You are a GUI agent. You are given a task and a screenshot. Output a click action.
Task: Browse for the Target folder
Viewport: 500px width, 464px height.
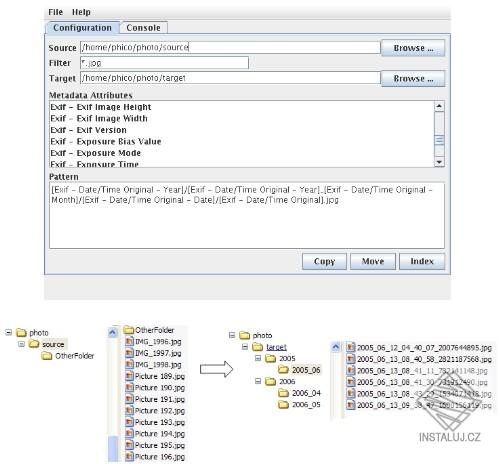(413, 79)
